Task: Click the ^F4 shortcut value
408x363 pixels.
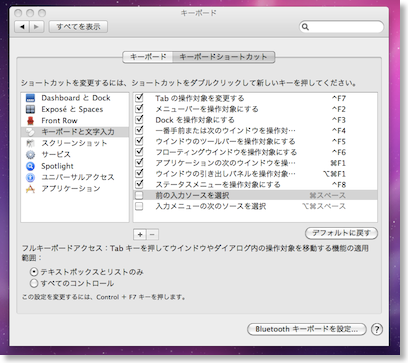Action: point(339,131)
